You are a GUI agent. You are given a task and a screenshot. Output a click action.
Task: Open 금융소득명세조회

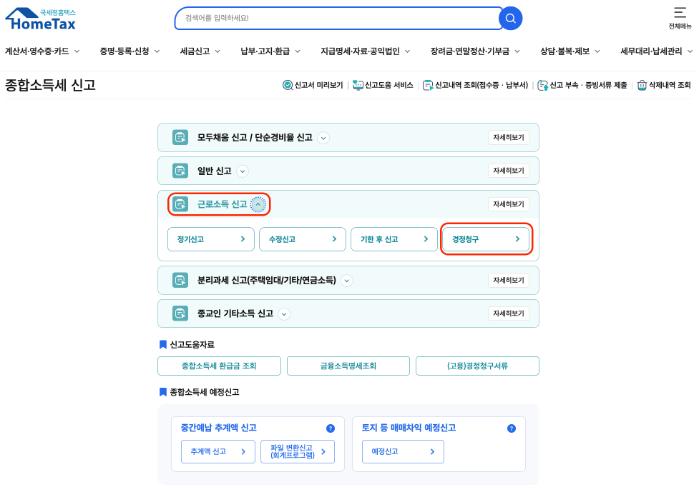coord(348,366)
